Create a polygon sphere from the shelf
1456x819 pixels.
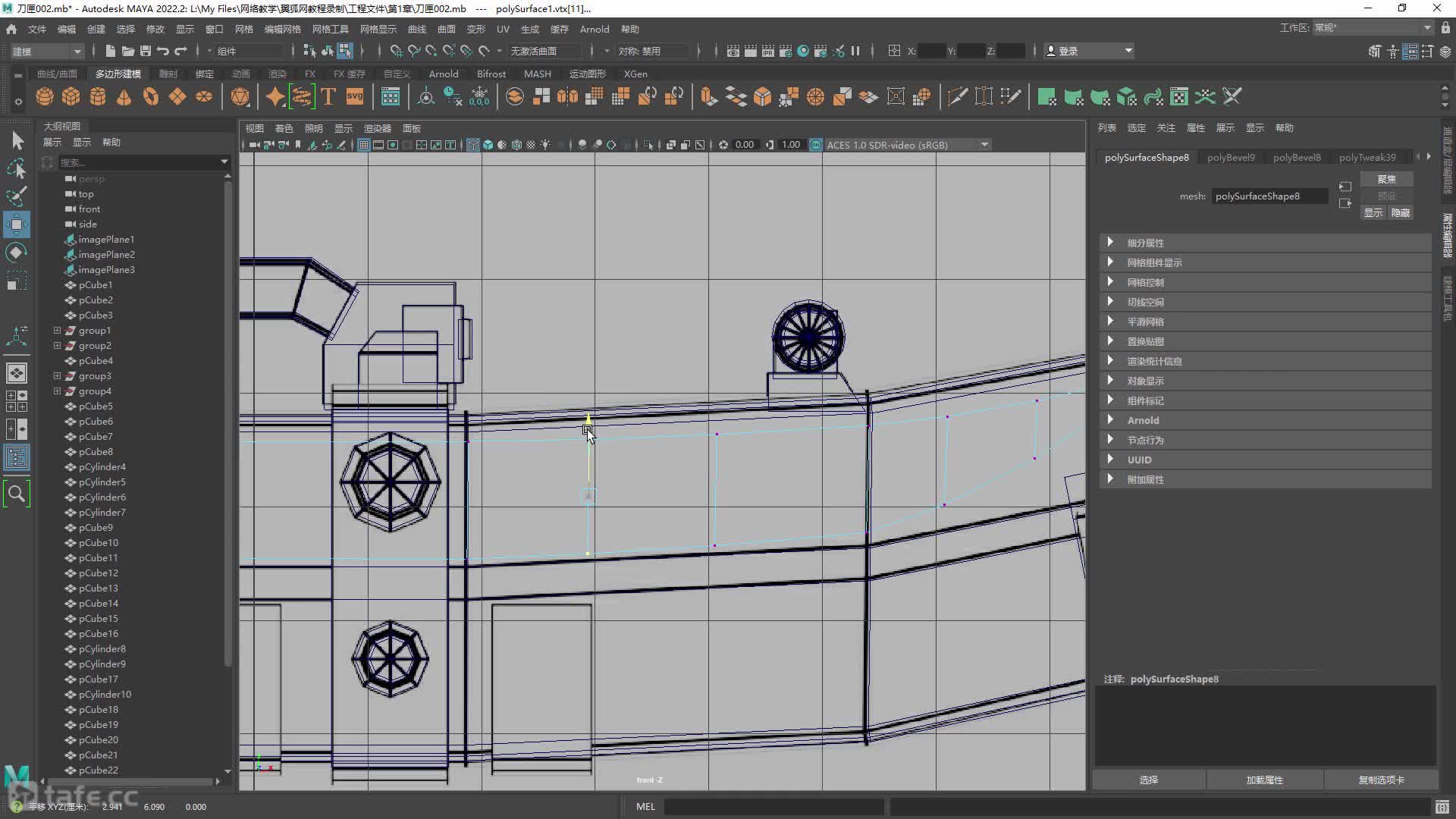tap(45, 97)
